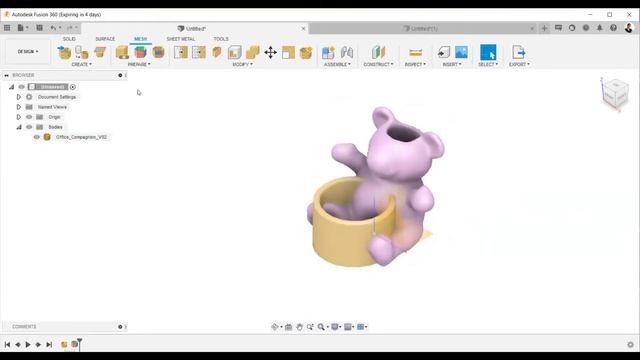Select the Plane Cut tool icon

pos(217,52)
